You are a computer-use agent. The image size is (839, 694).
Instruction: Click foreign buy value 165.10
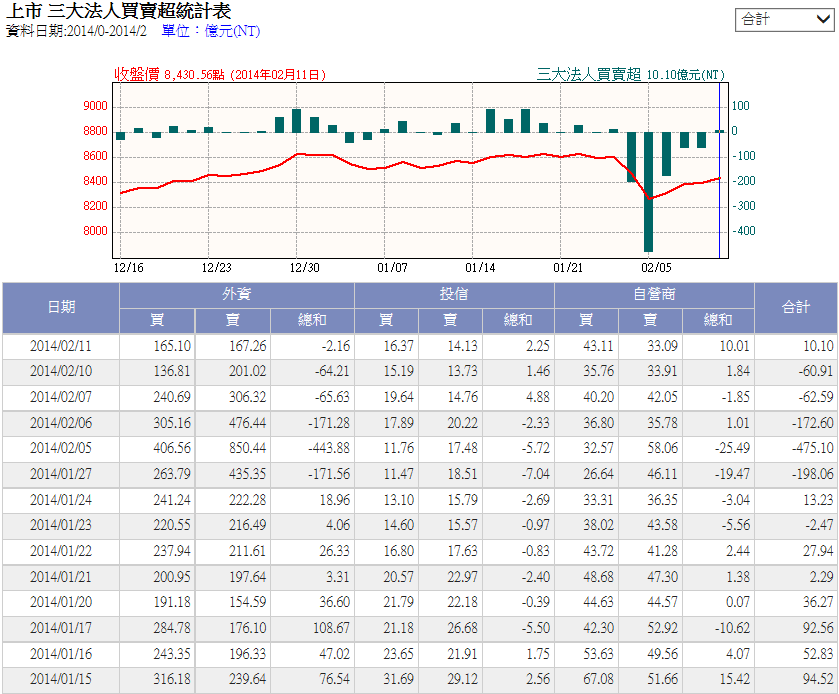coord(172,346)
